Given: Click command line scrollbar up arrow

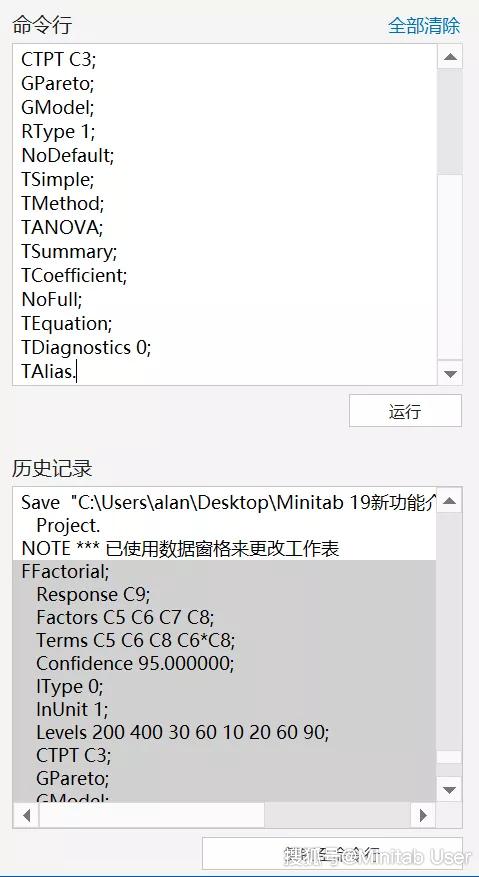Looking at the screenshot, I should click(x=450, y=57).
